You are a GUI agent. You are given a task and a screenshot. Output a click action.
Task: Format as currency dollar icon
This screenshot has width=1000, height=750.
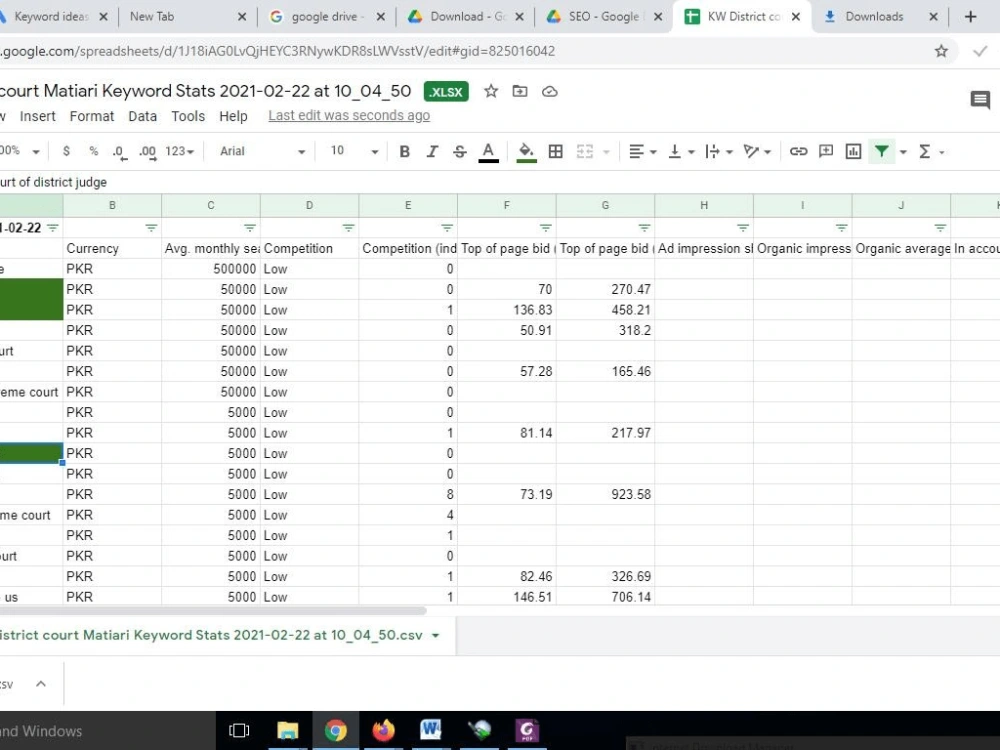(66, 151)
